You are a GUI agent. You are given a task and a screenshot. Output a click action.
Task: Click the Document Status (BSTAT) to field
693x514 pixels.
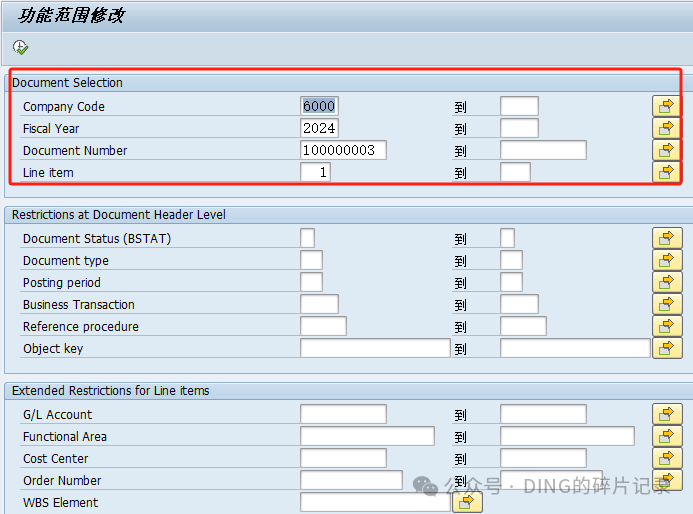pyautogui.click(x=507, y=238)
